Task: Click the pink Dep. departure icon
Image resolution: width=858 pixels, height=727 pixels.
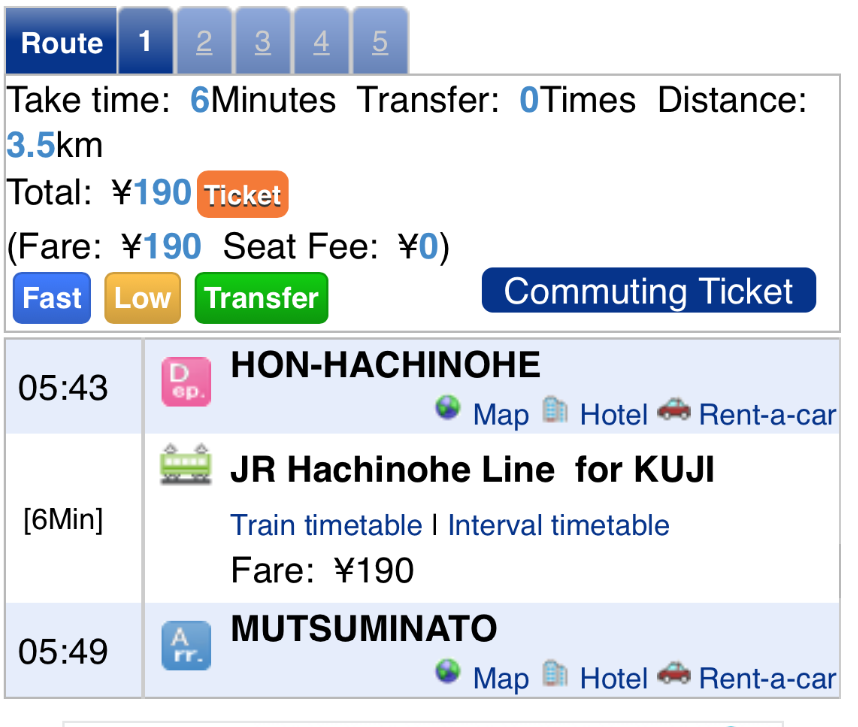Action: click(x=186, y=381)
